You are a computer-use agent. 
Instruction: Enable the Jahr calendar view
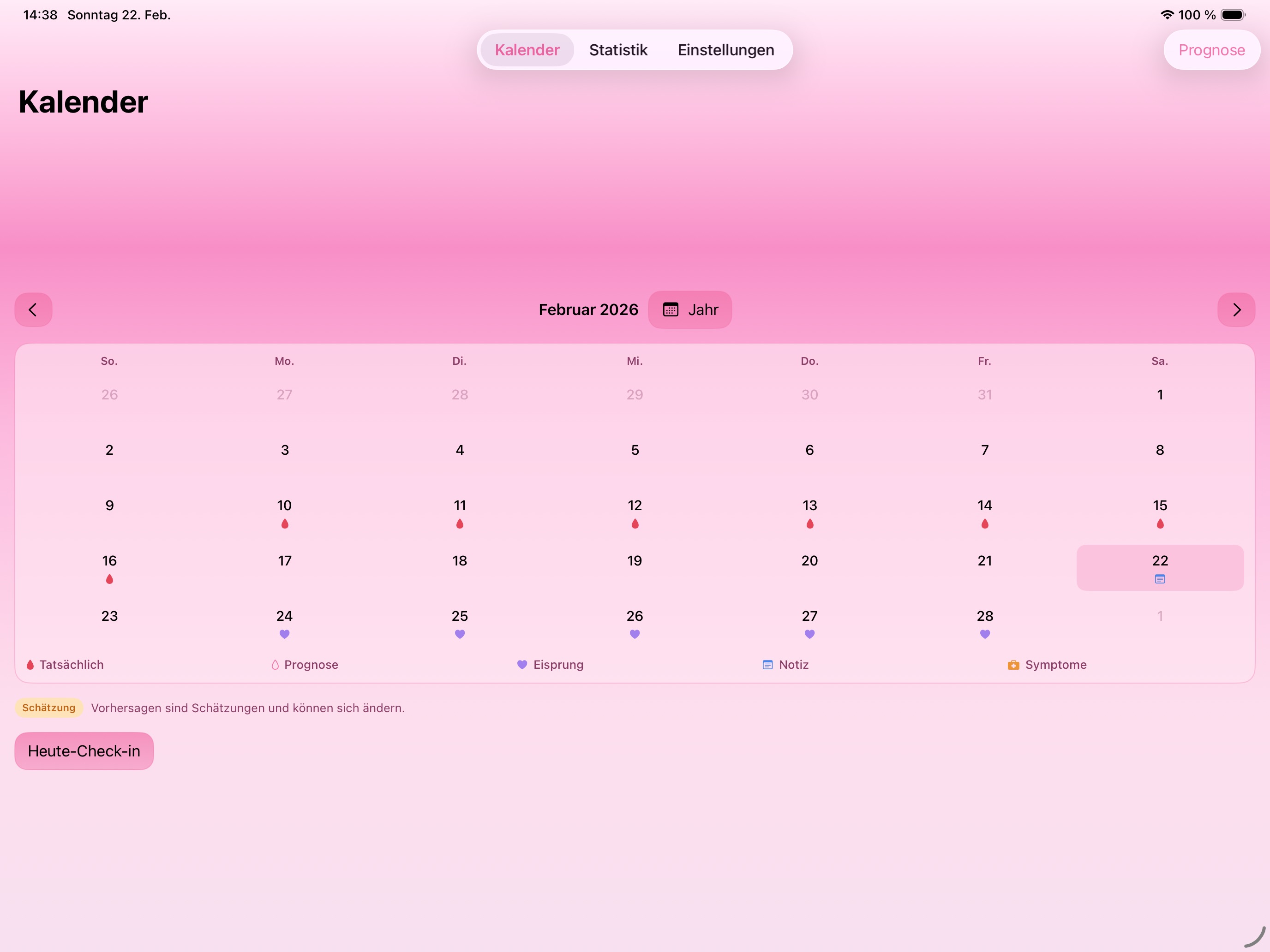tap(689, 309)
